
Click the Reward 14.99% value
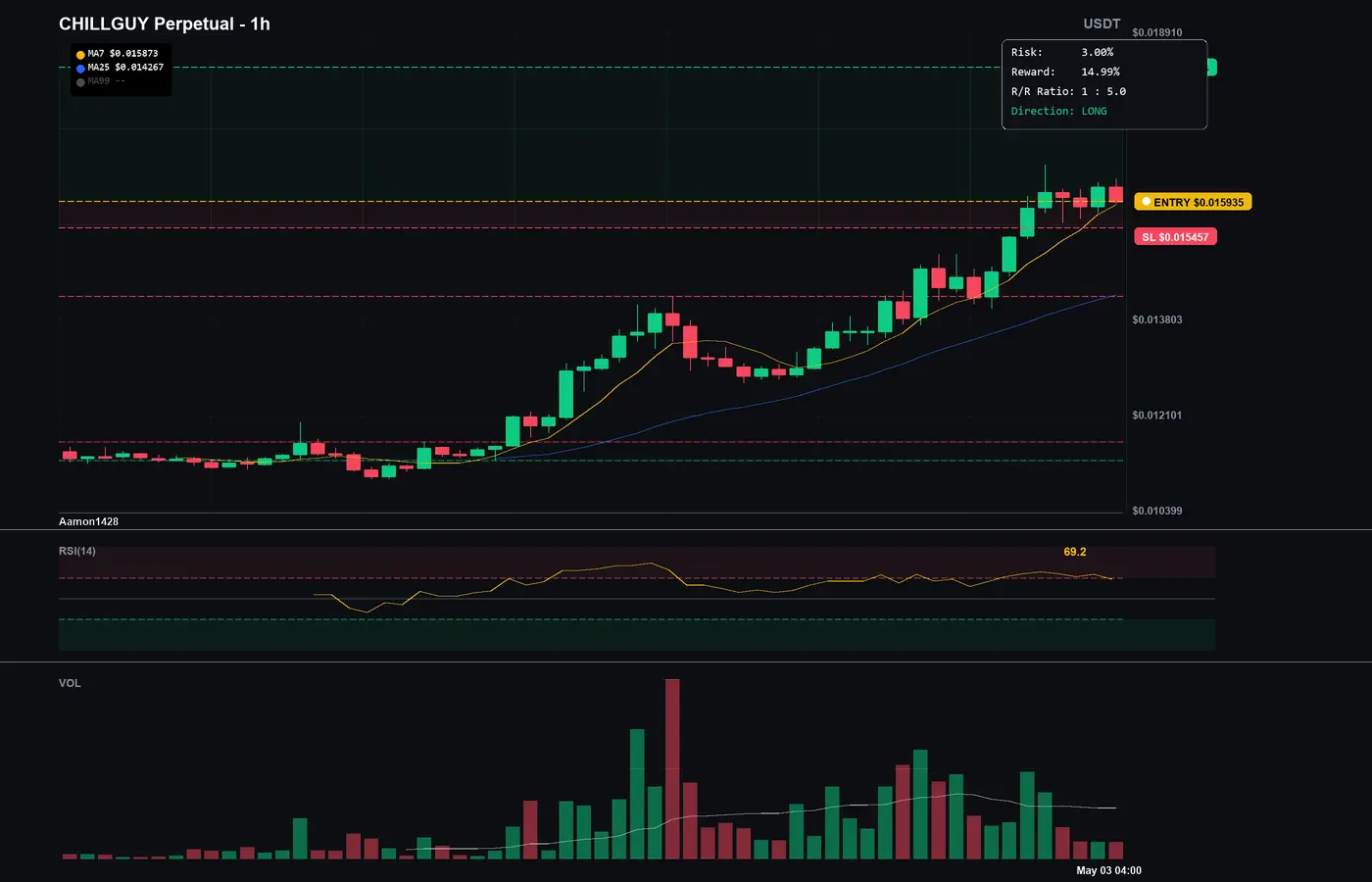click(x=1101, y=72)
